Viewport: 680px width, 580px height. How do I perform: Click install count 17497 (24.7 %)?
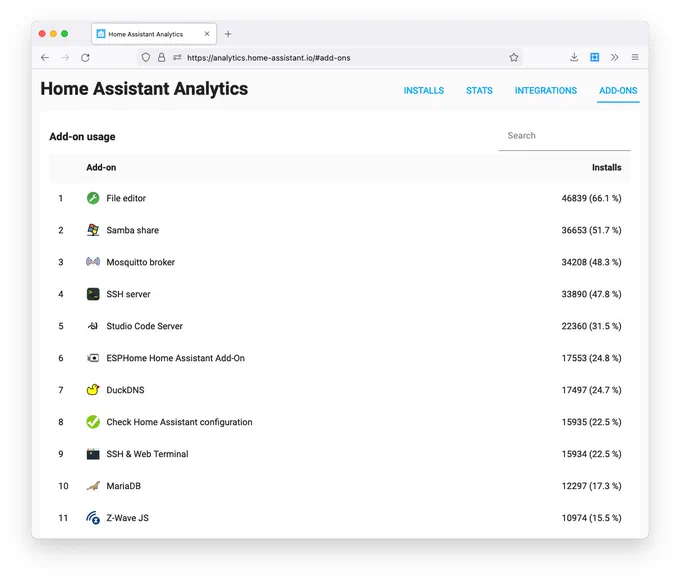click(591, 390)
